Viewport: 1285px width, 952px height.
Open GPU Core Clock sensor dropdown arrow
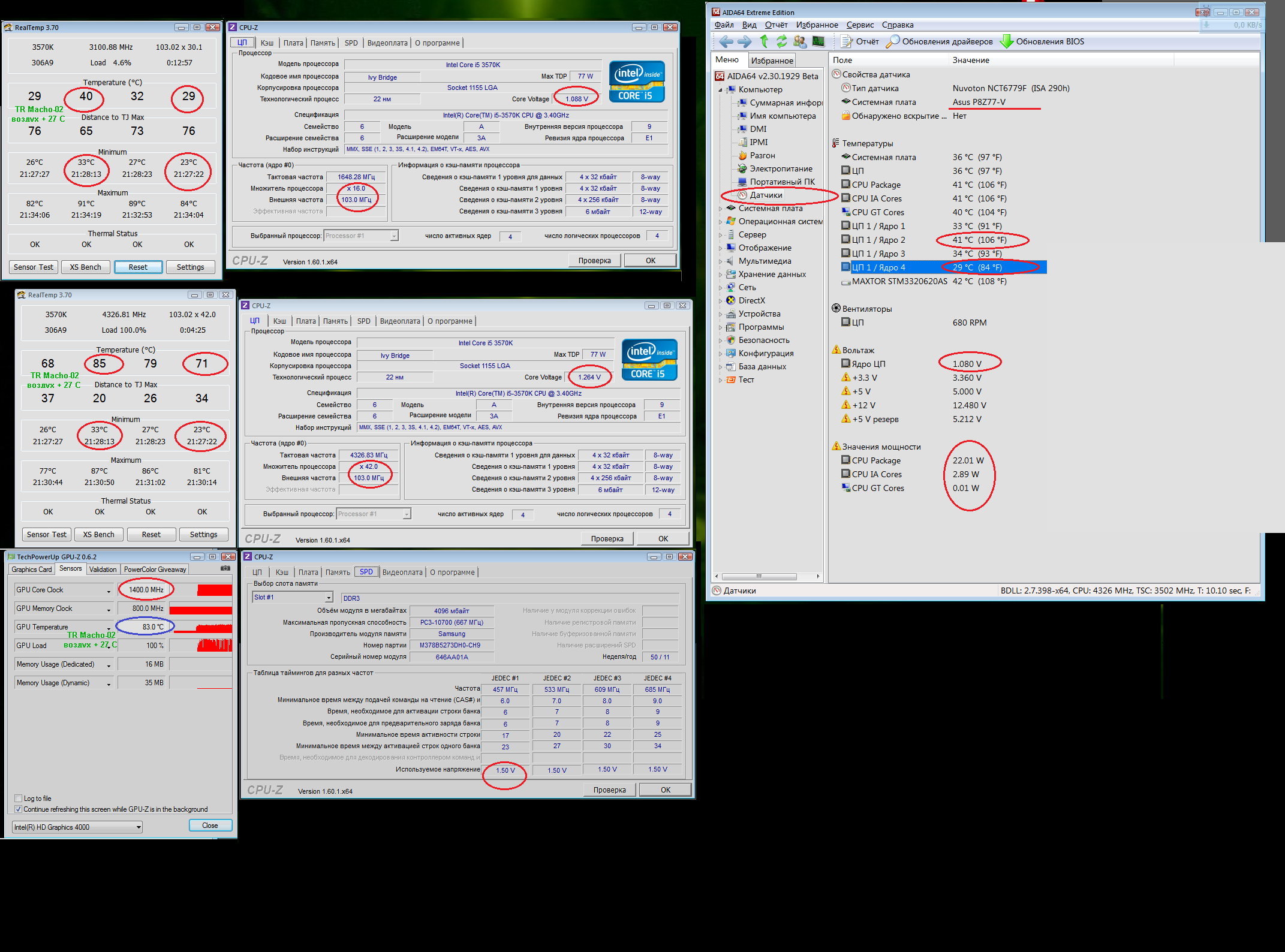pos(109,591)
